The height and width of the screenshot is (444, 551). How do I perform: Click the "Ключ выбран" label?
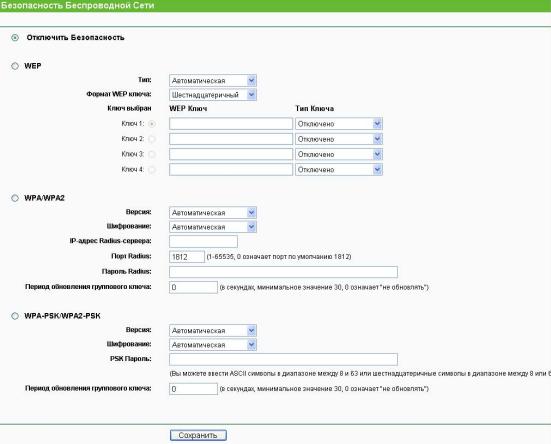coord(129,109)
